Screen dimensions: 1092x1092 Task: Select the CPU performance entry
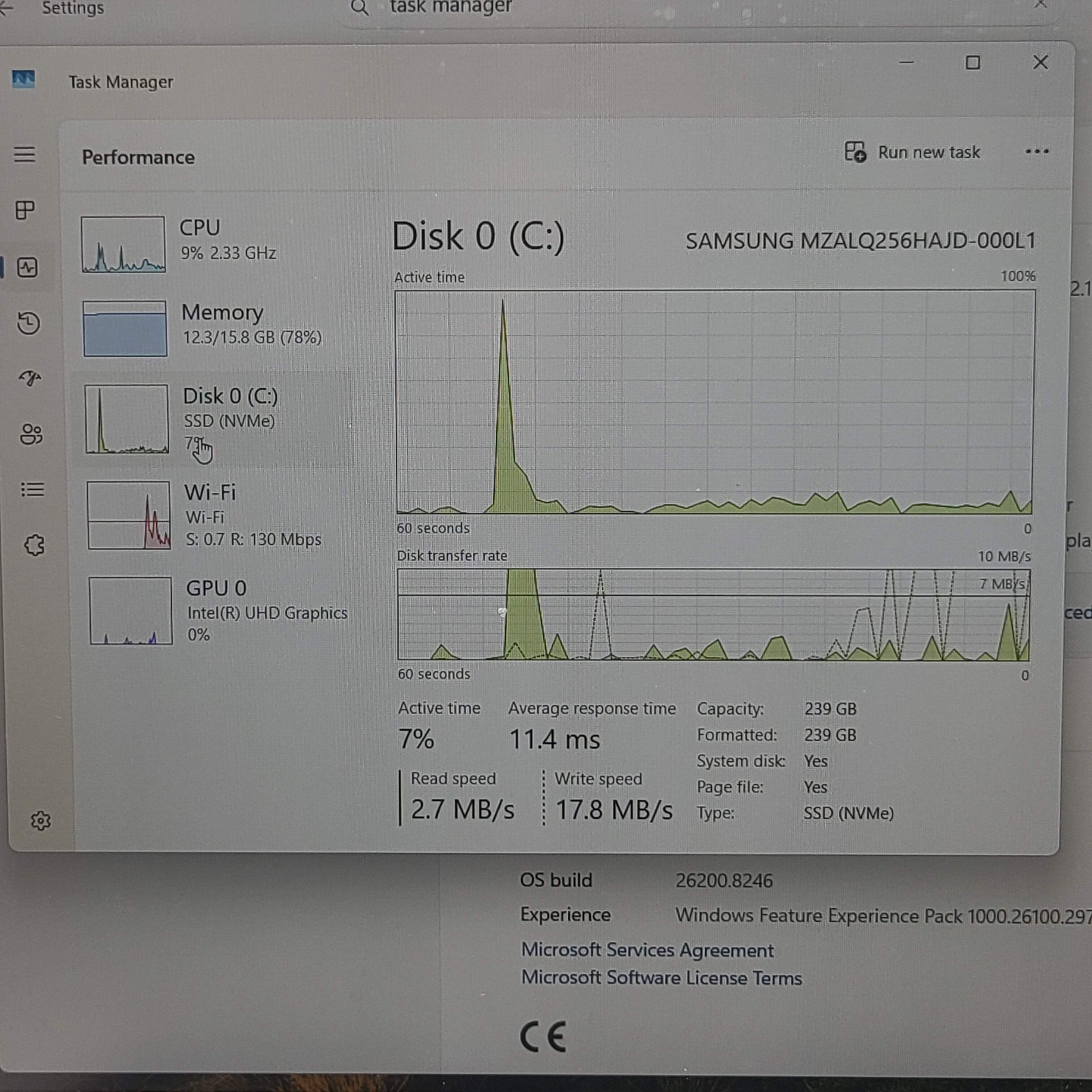coord(212,244)
